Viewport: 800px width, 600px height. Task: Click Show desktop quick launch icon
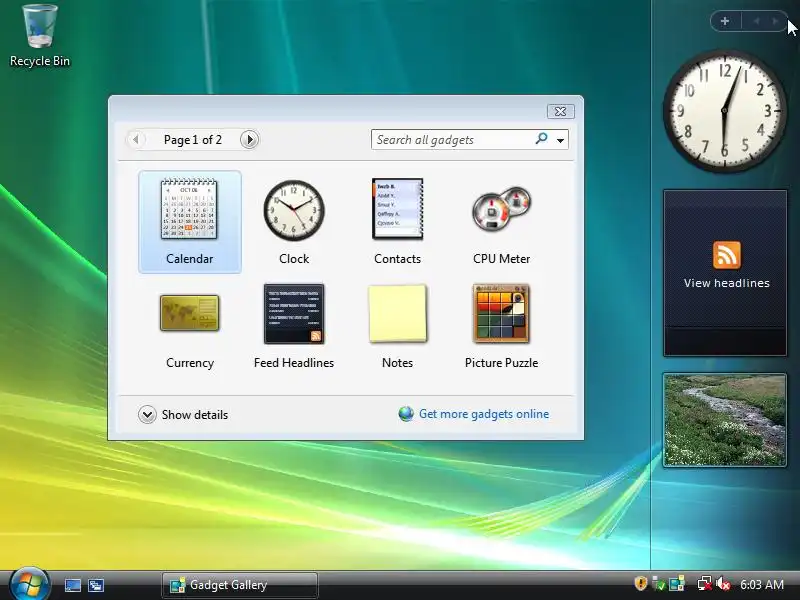[x=72, y=585]
